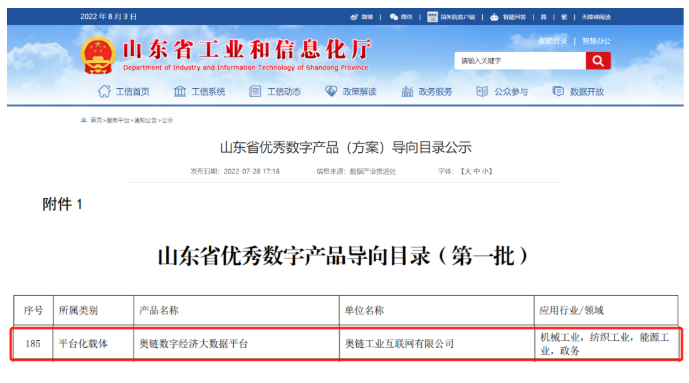Open the WeChat icon in top bar
The width and height of the screenshot is (689, 383).
click(394, 17)
